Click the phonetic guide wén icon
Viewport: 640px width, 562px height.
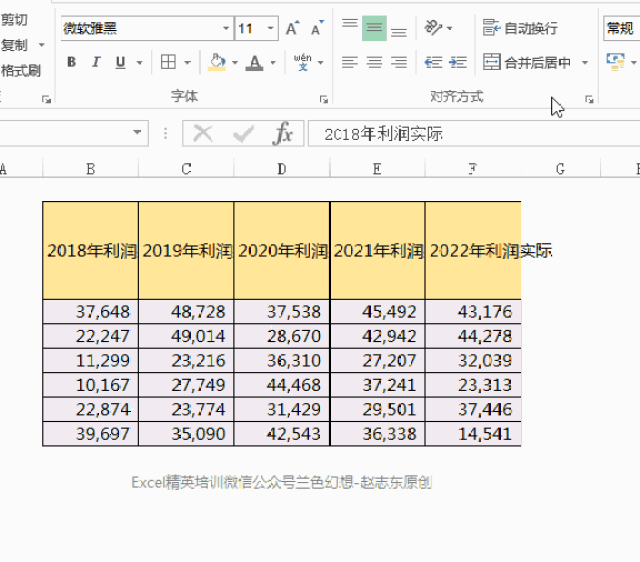coord(302,62)
